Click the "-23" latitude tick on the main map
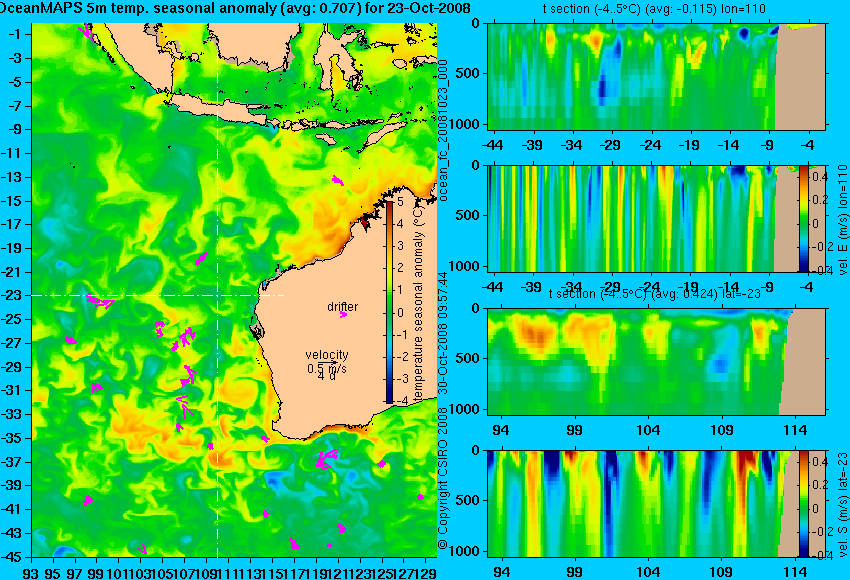Screen dimensions: 850x580 coord(14,295)
